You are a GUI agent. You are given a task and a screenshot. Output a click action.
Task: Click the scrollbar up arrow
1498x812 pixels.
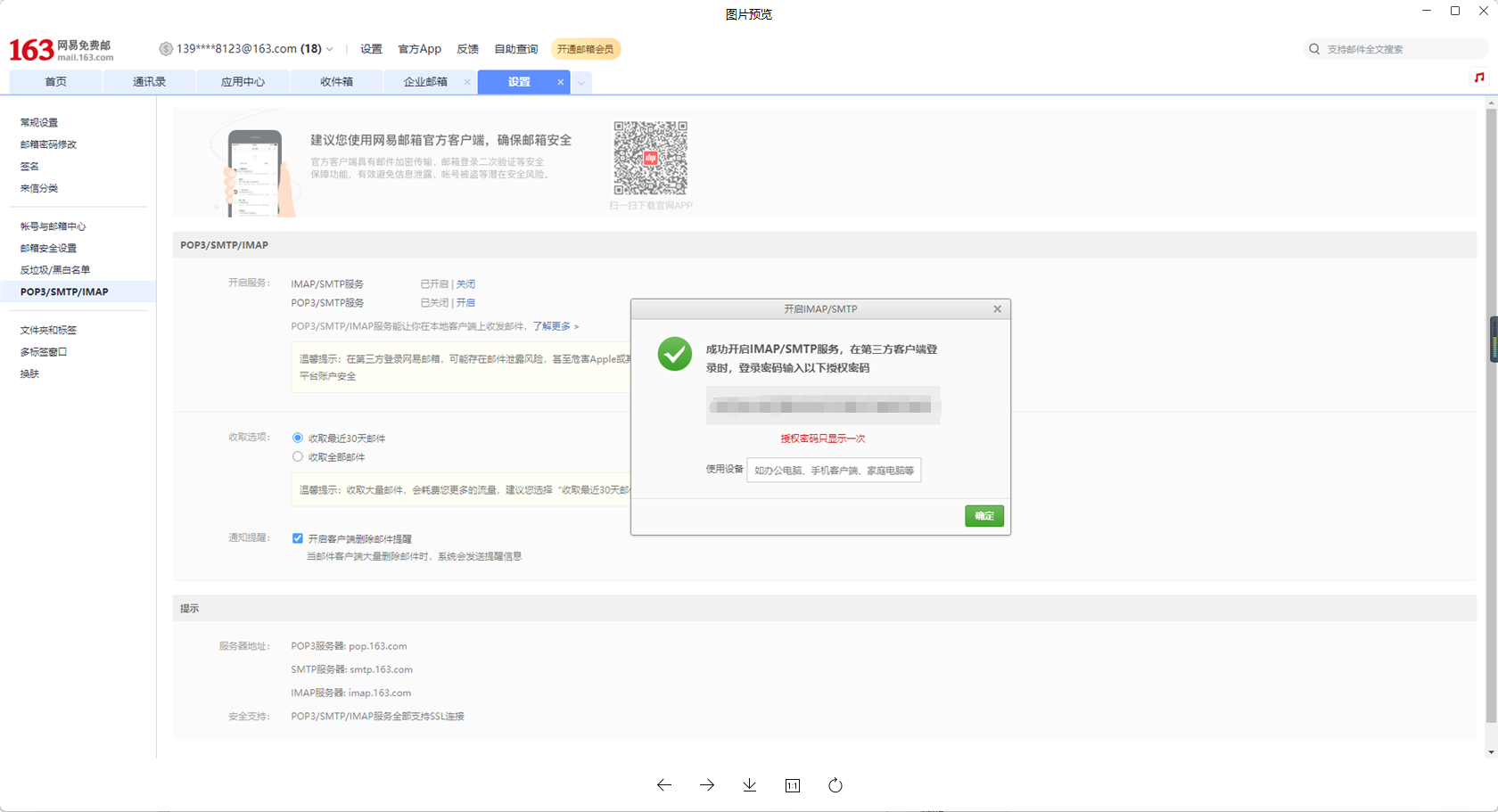[1491, 103]
